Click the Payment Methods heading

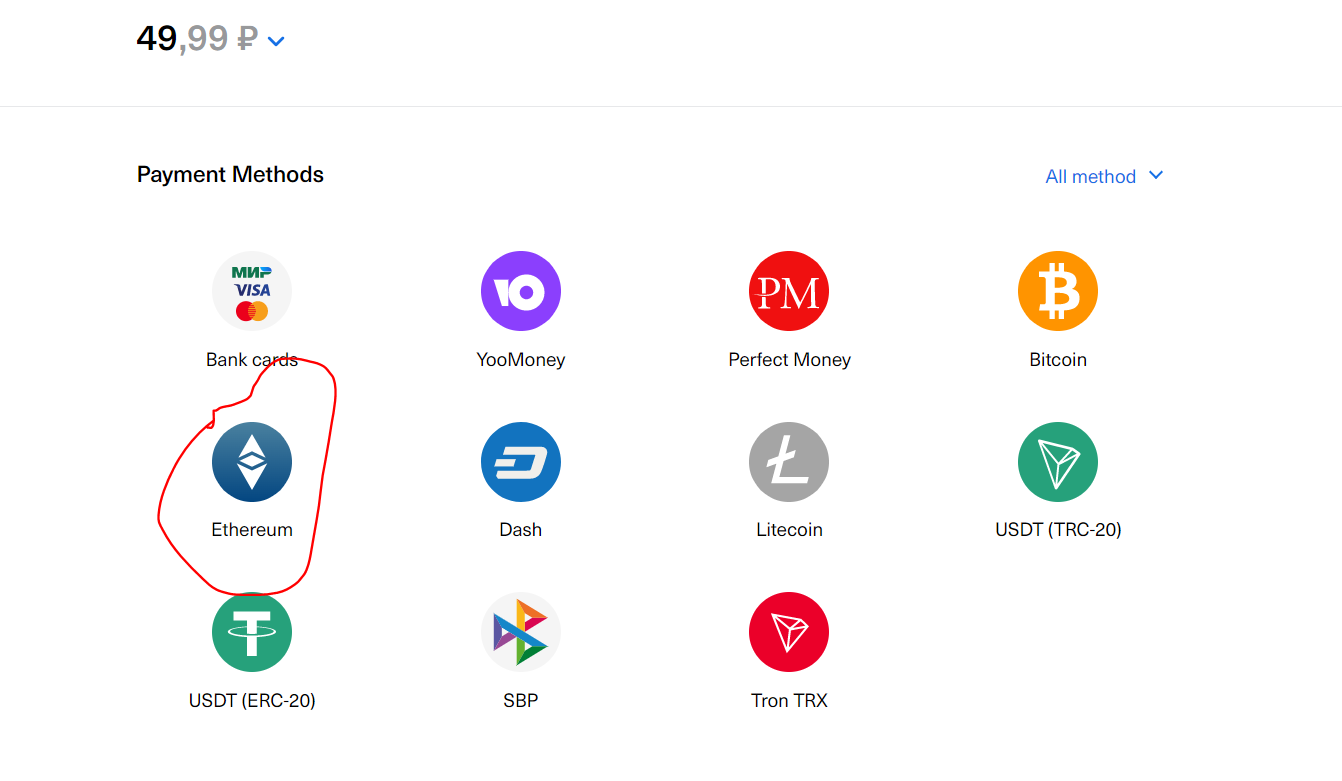click(230, 175)
